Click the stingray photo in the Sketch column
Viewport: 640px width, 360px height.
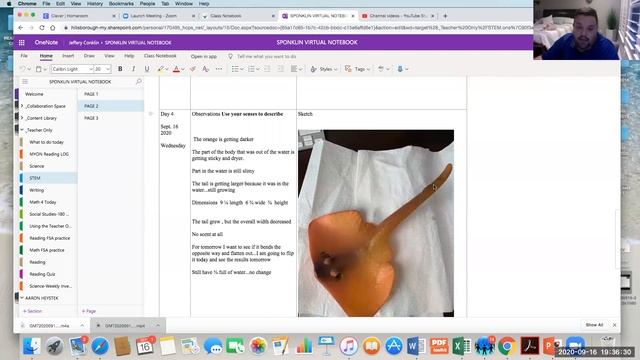376,223
